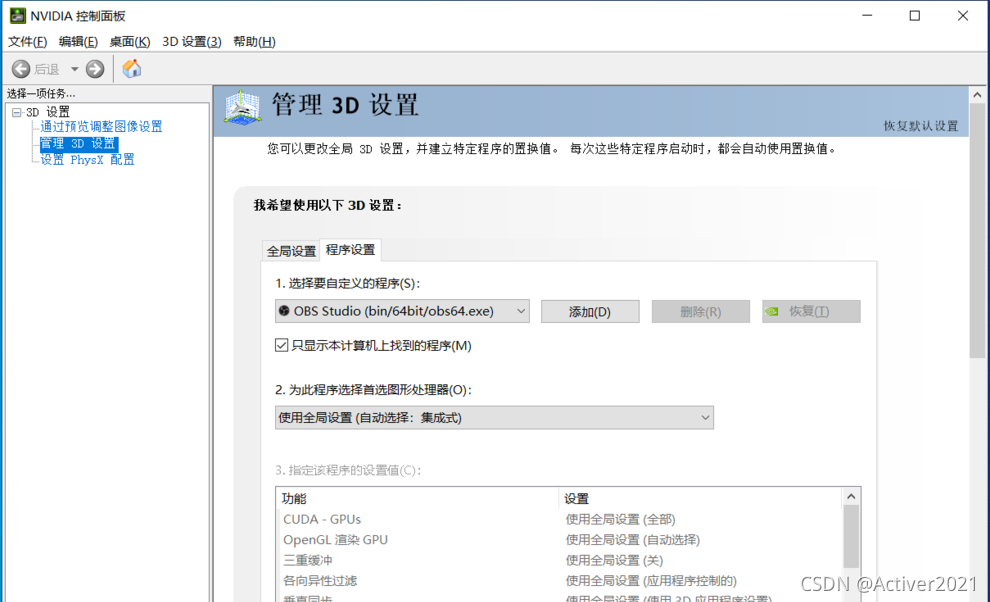The image size is (990, 602).
Task: Click the Manage 3D Settings header icon
Action: 242,107
